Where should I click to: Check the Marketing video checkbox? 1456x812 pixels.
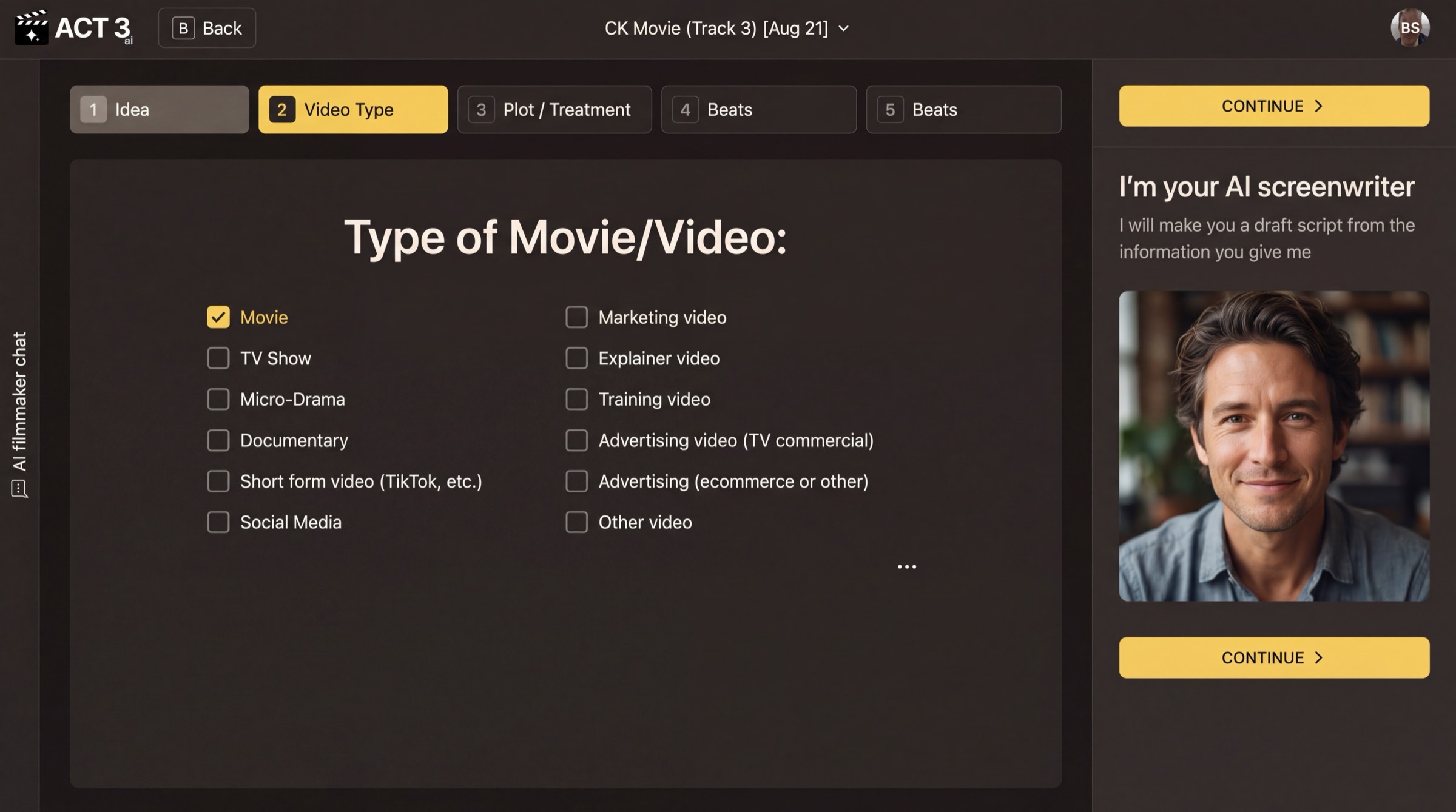point(576,317)
